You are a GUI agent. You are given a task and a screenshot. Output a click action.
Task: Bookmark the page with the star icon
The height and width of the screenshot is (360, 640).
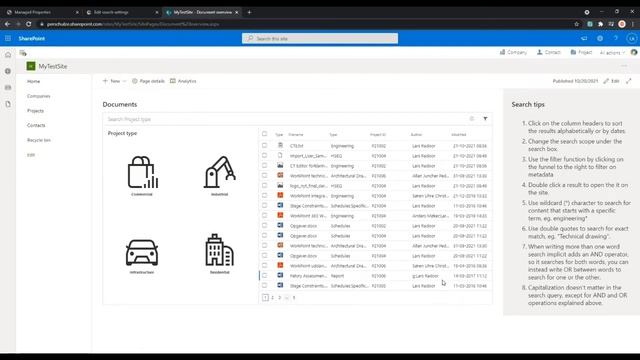pos(576,24)
